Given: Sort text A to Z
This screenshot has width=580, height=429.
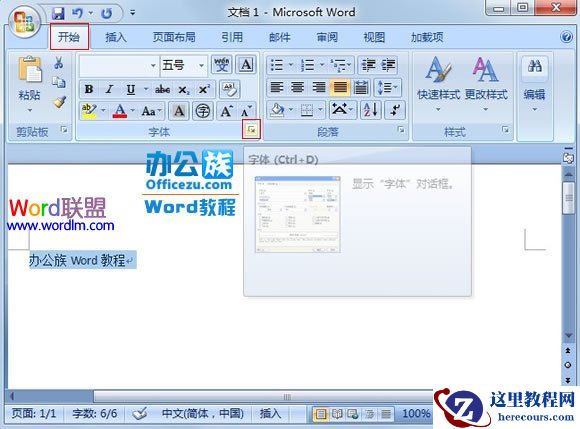Looking at the screenshot, I should click(x=370, y=110).
